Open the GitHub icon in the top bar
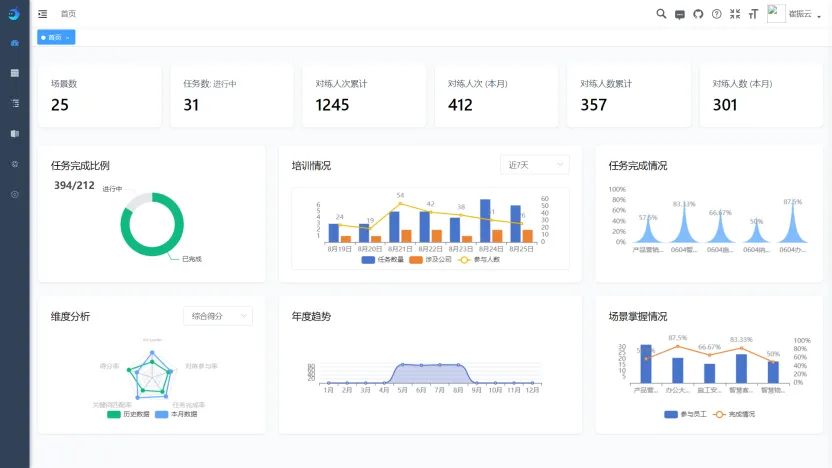 698,14
